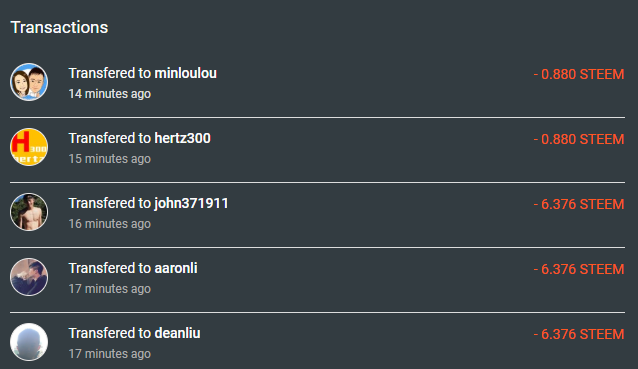Image resolution: width=638 pixels, height=369 pixels.
Task: Select deanliu's -6.376 STEEM amount
Action: 579,335
